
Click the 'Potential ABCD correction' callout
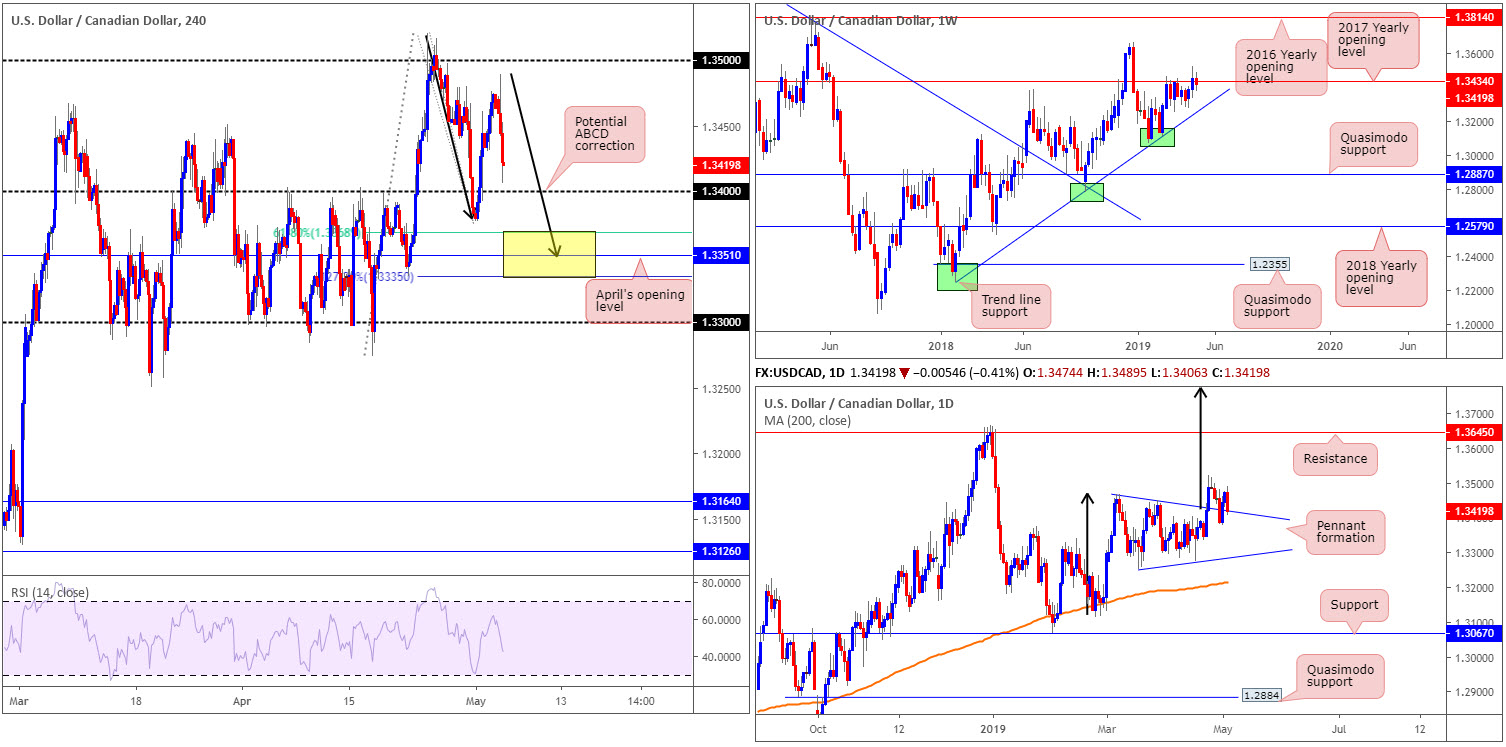click(604, 132)
